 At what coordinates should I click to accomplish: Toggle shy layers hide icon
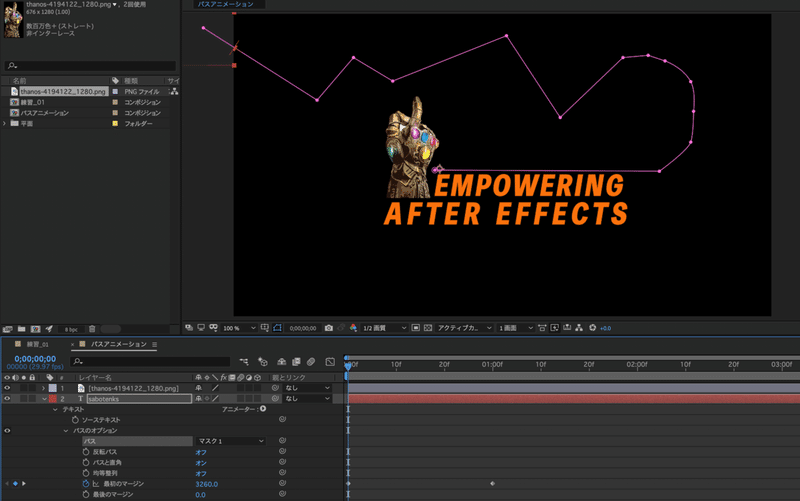(x=281, y=362)
